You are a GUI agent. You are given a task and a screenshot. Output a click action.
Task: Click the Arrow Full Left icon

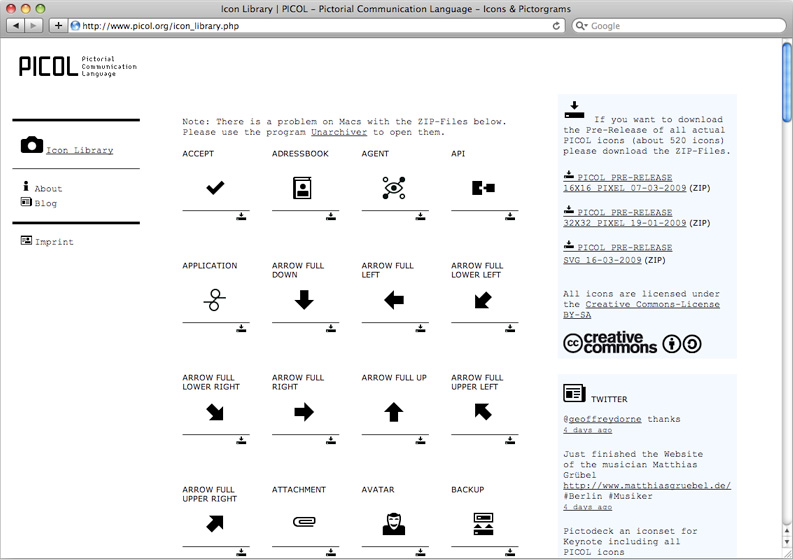point(393,300)
